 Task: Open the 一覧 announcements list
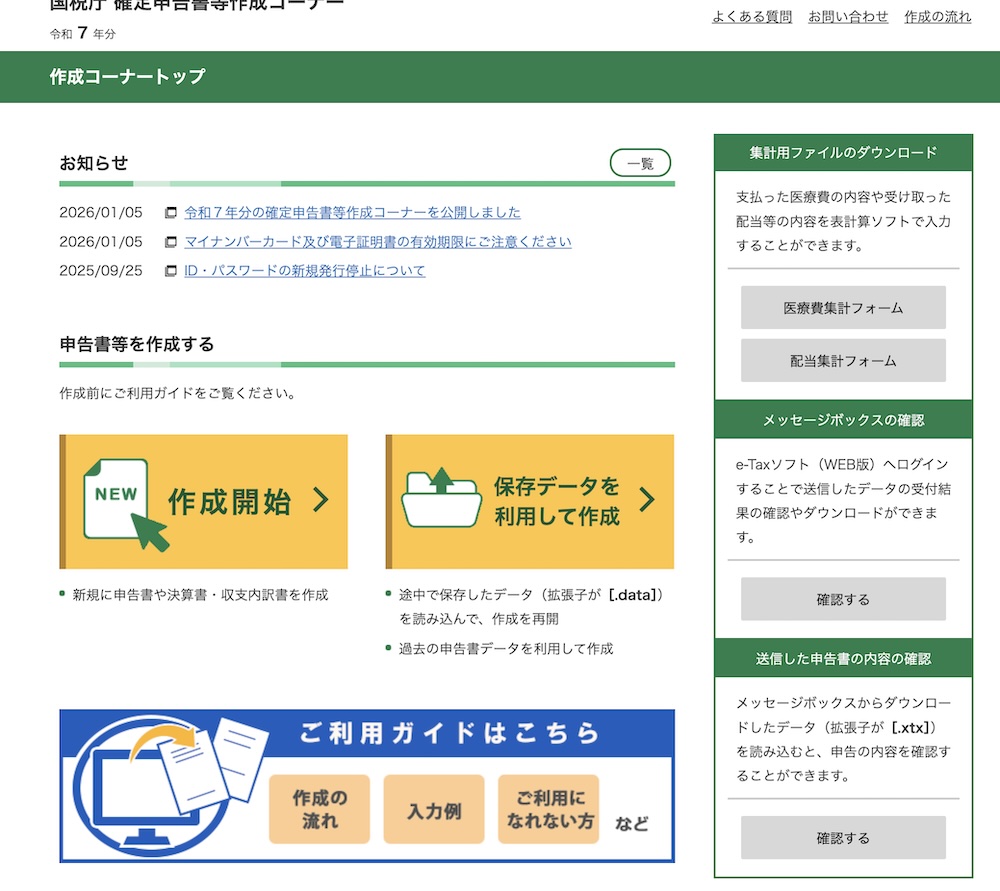641,162
